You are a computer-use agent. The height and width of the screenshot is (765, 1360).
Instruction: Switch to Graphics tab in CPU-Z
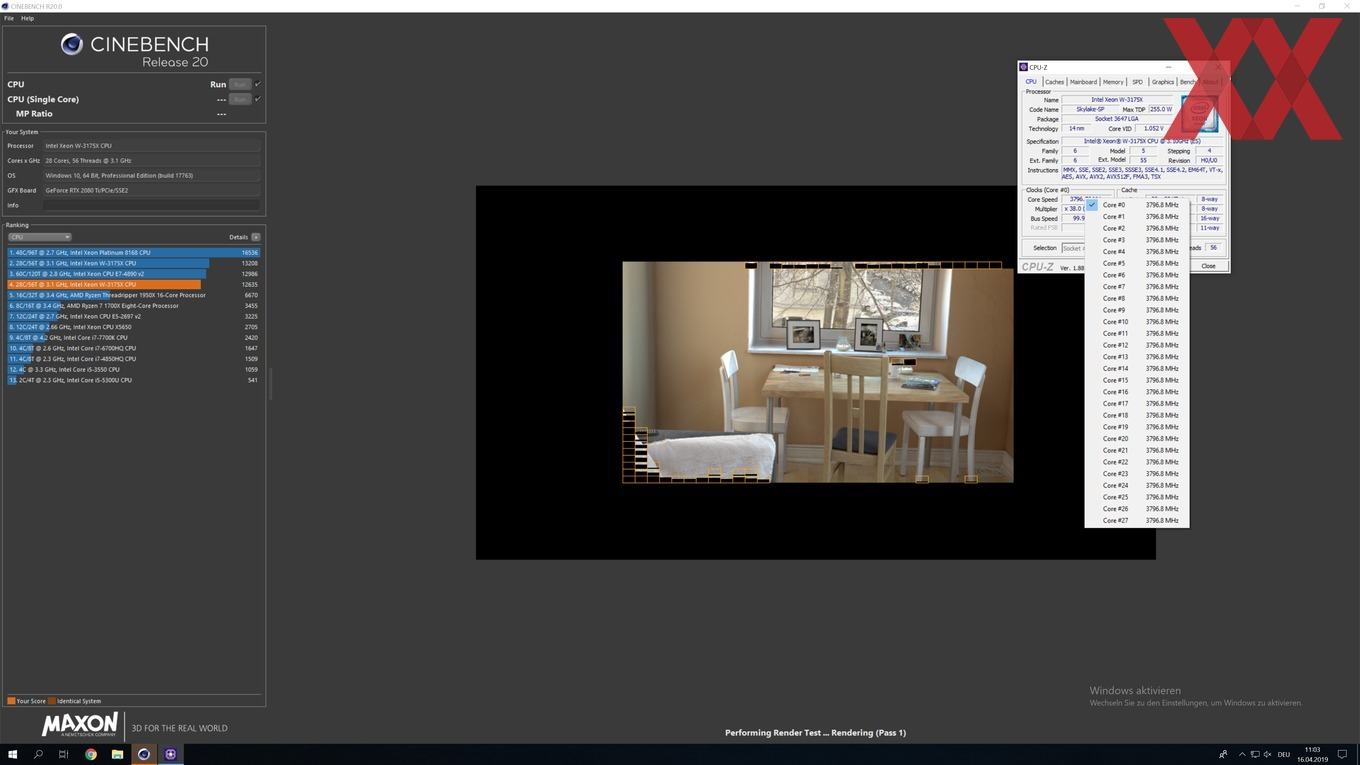(1162, 82)
